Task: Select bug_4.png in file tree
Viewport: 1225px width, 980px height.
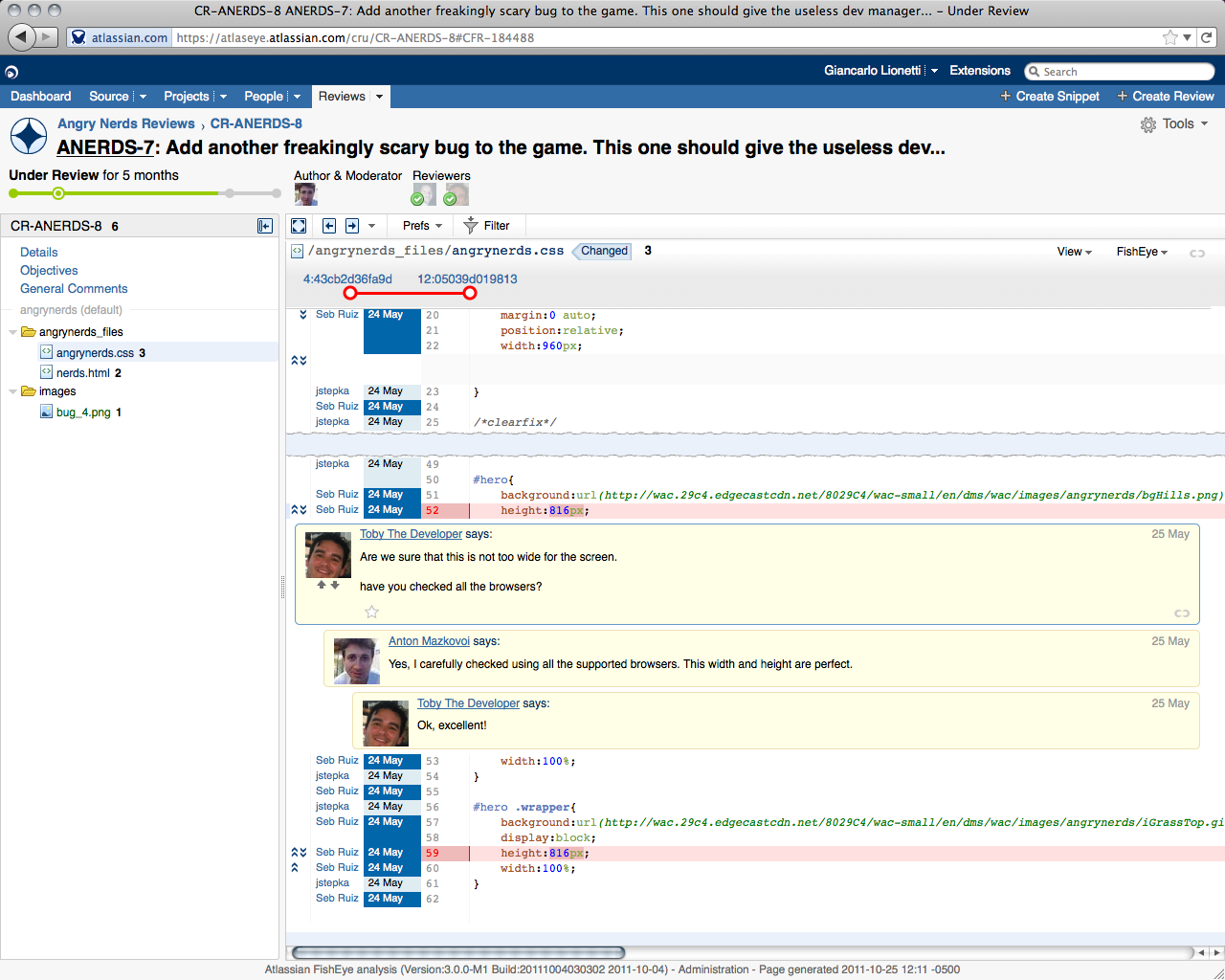Action: (83, 412)
